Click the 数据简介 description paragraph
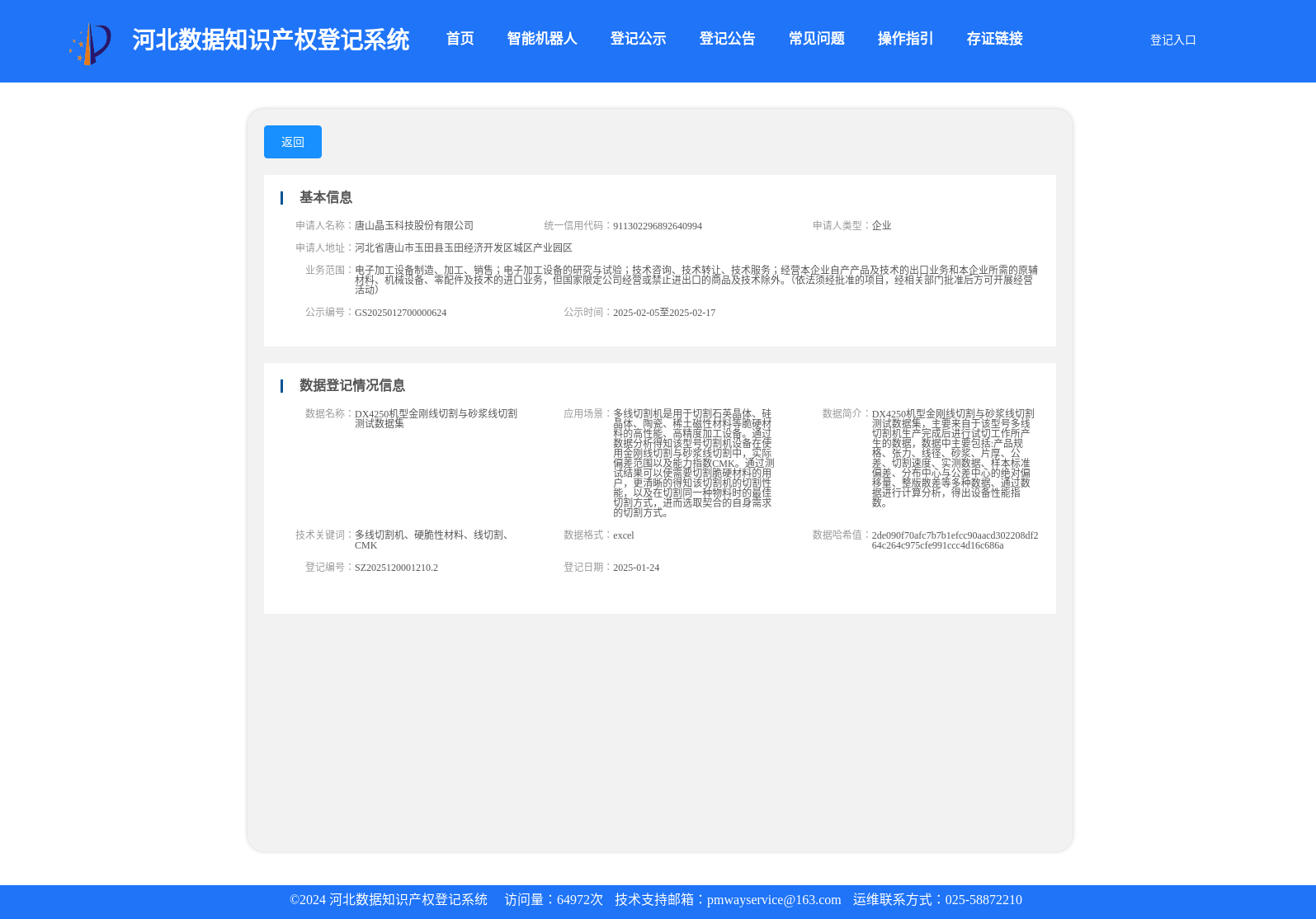This screenshot has width=1316, height=919. (x=953, y=458)
